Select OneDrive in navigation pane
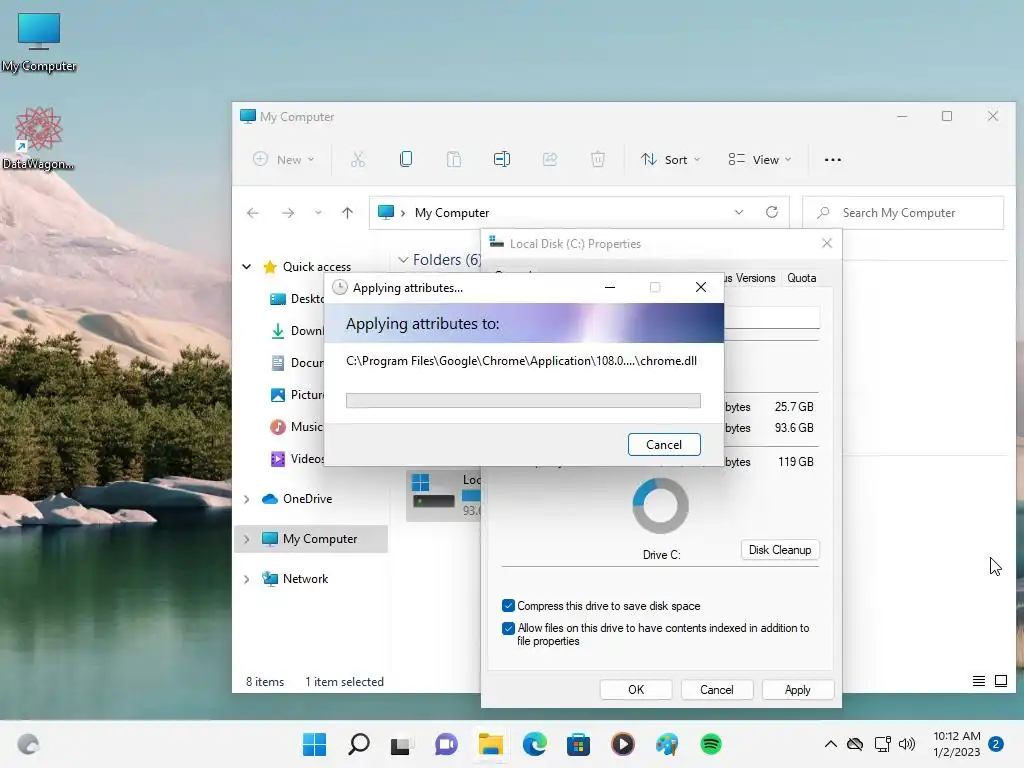 [307, 499]
